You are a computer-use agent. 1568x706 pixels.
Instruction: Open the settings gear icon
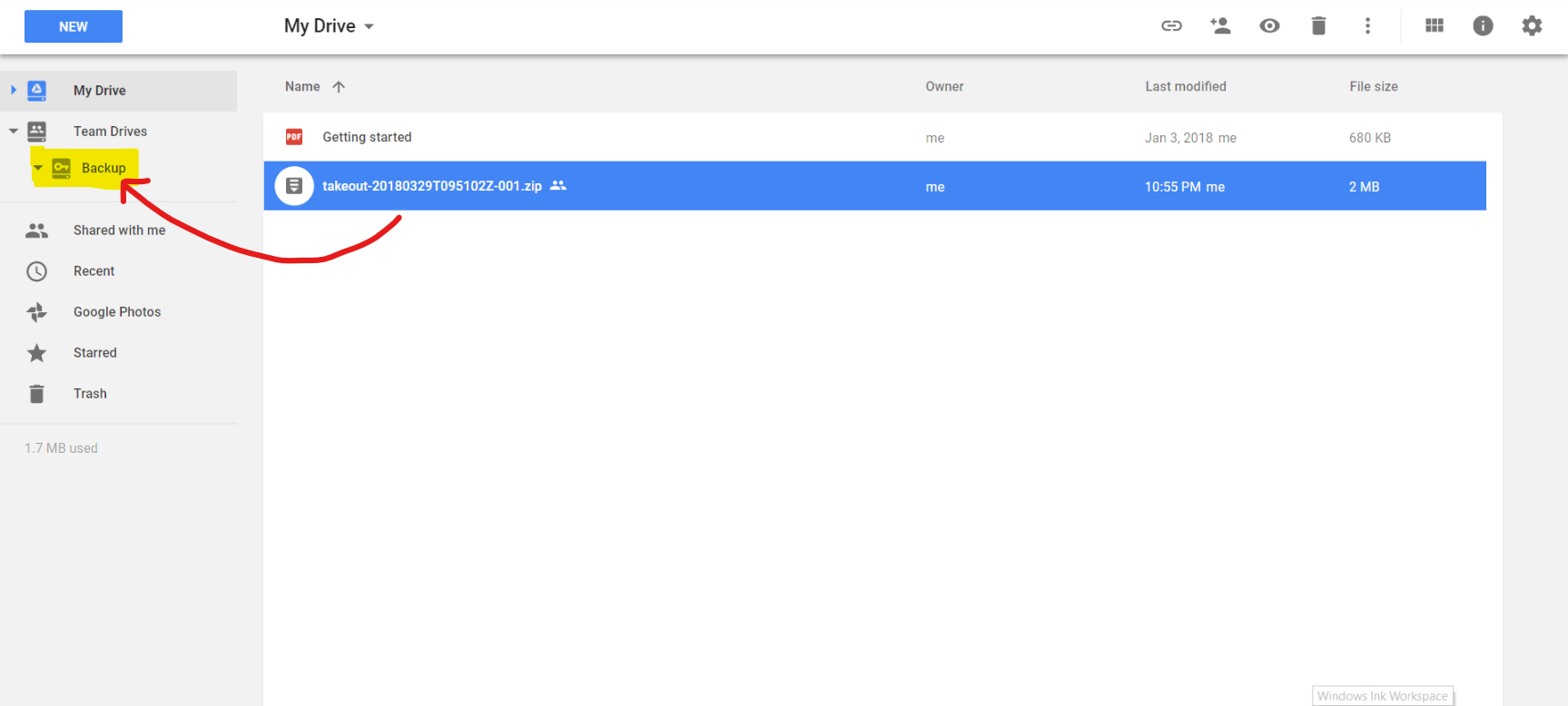tap(1532, 26)
